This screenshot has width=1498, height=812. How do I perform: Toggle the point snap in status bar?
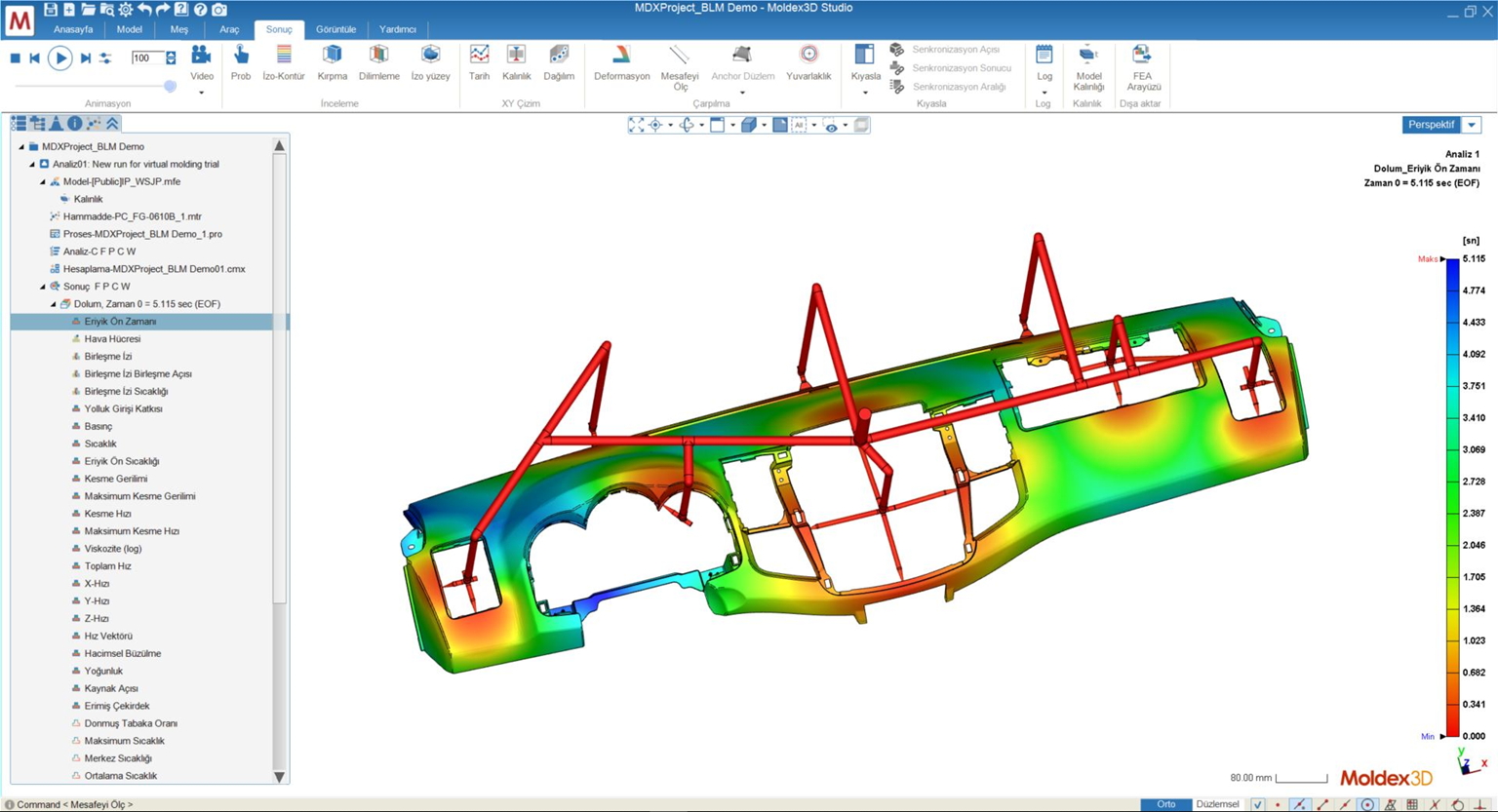pos(1278,804)
